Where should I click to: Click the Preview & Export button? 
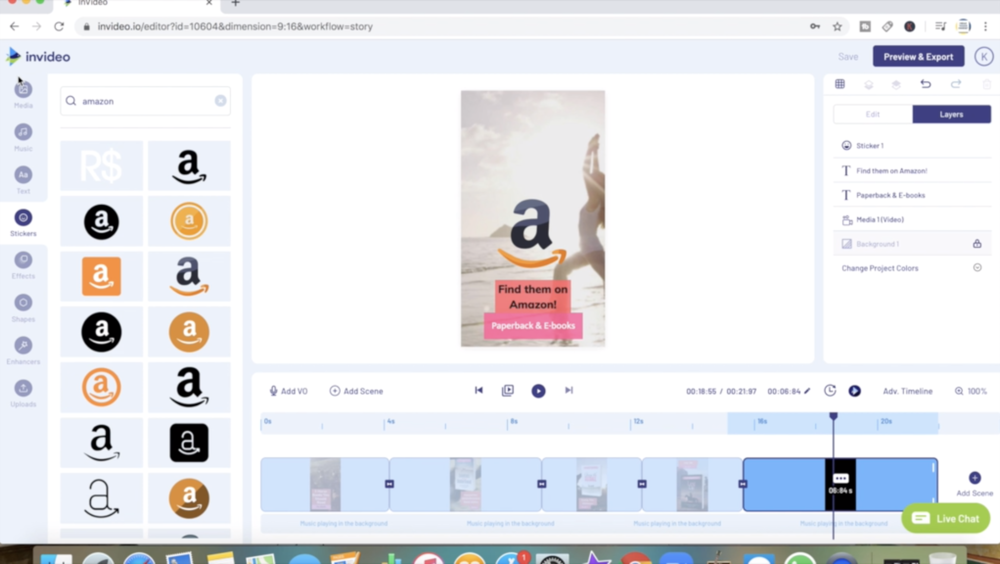918,57
